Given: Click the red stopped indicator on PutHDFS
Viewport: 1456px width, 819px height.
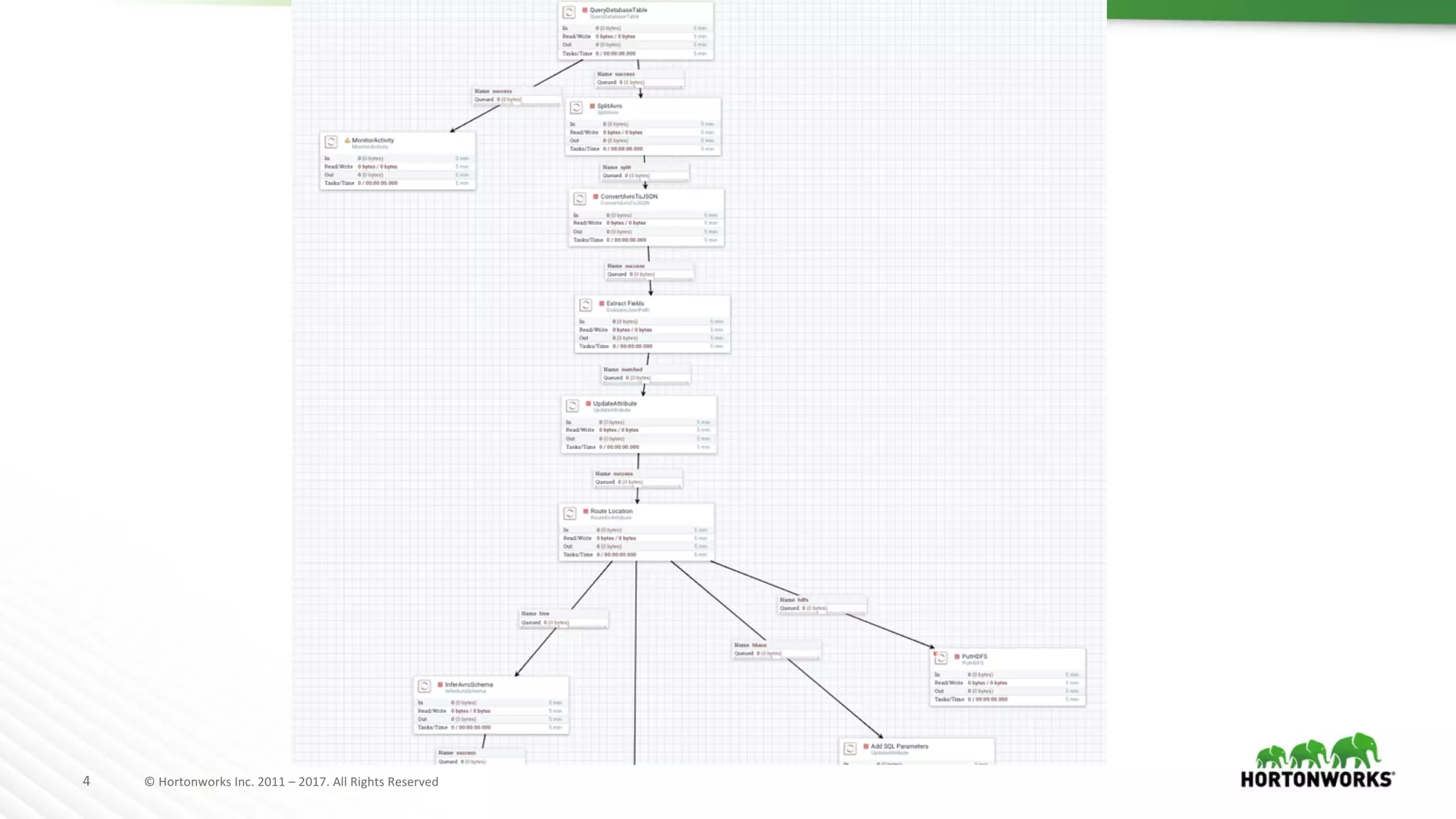Looking at the screenshot, I should coord(957,657).
